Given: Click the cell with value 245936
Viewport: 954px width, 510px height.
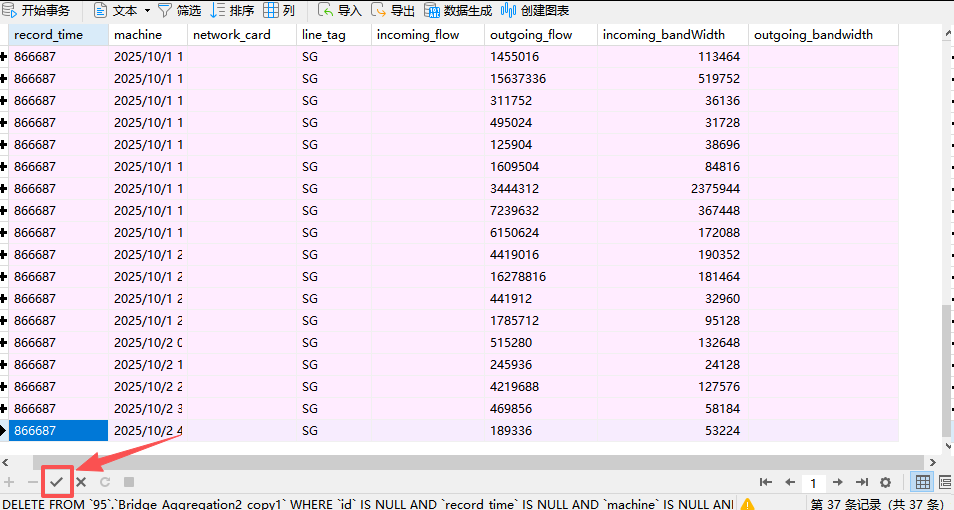Looking at the screenshot, I should [541, 365].
